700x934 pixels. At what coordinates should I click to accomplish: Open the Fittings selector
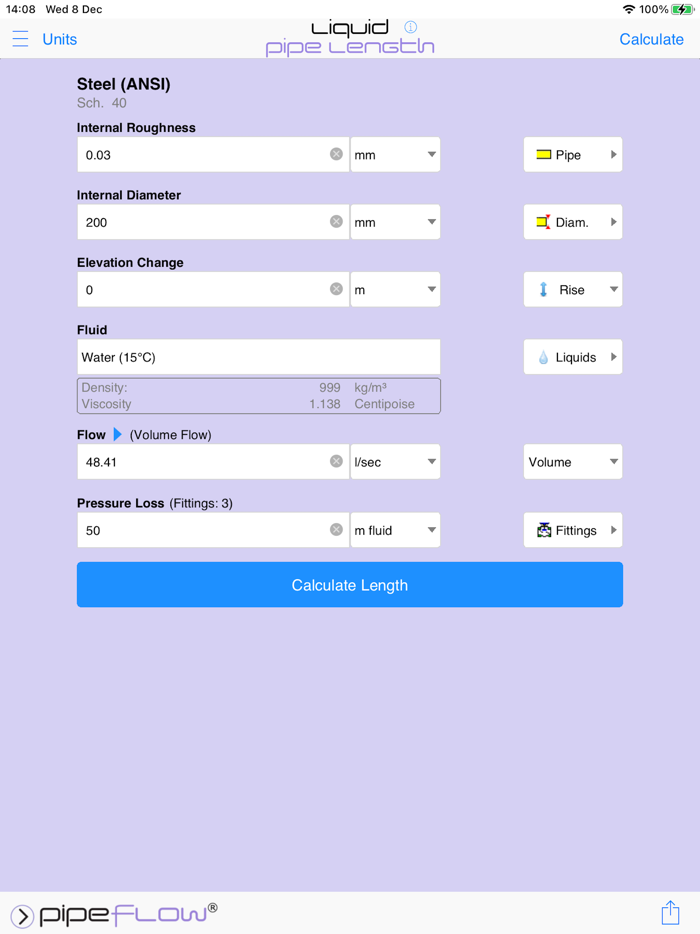[573, 530]
